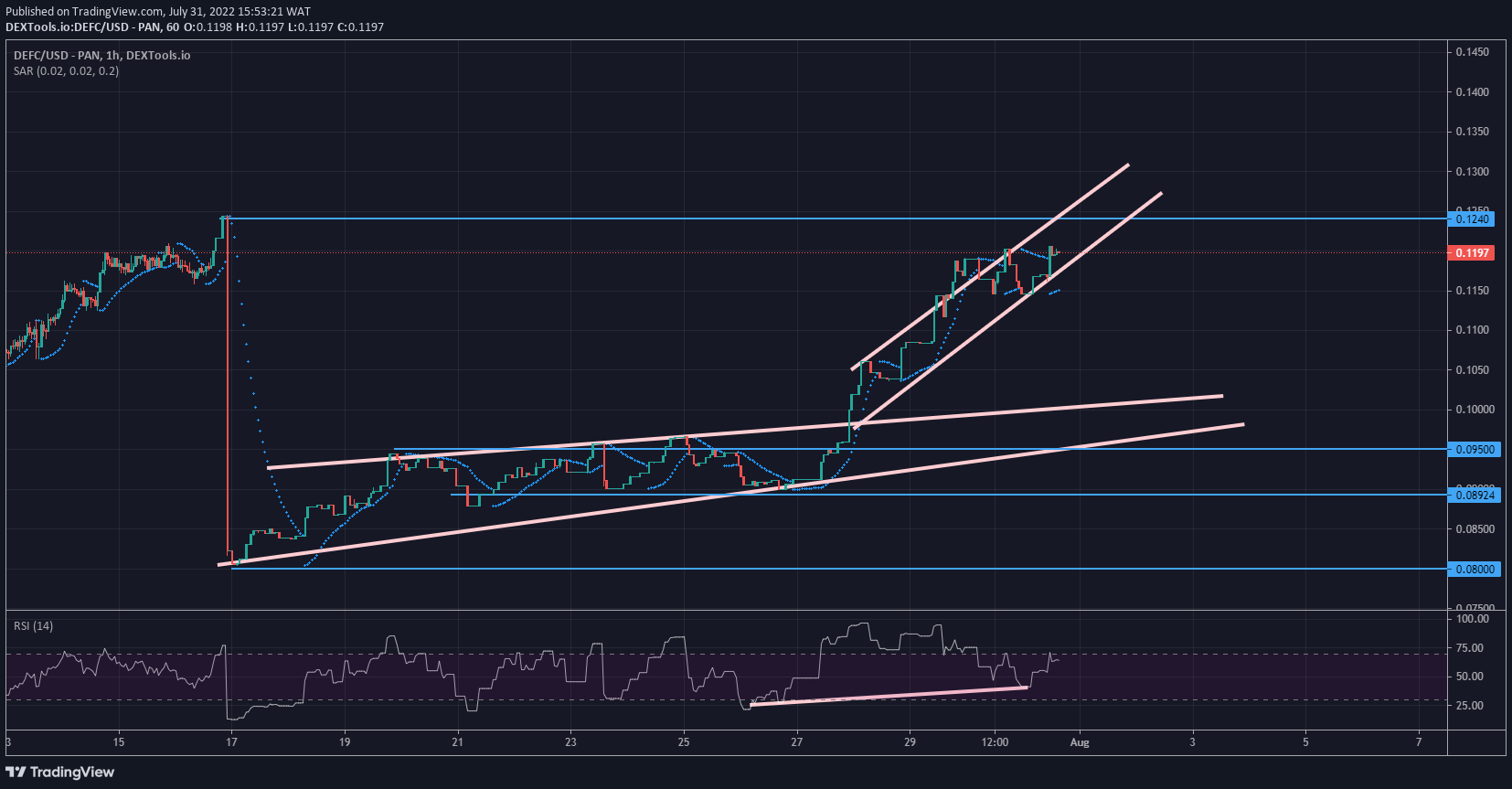
Task: Click the RSI 75.00 scale label
Action: (x=1470, y=648)
